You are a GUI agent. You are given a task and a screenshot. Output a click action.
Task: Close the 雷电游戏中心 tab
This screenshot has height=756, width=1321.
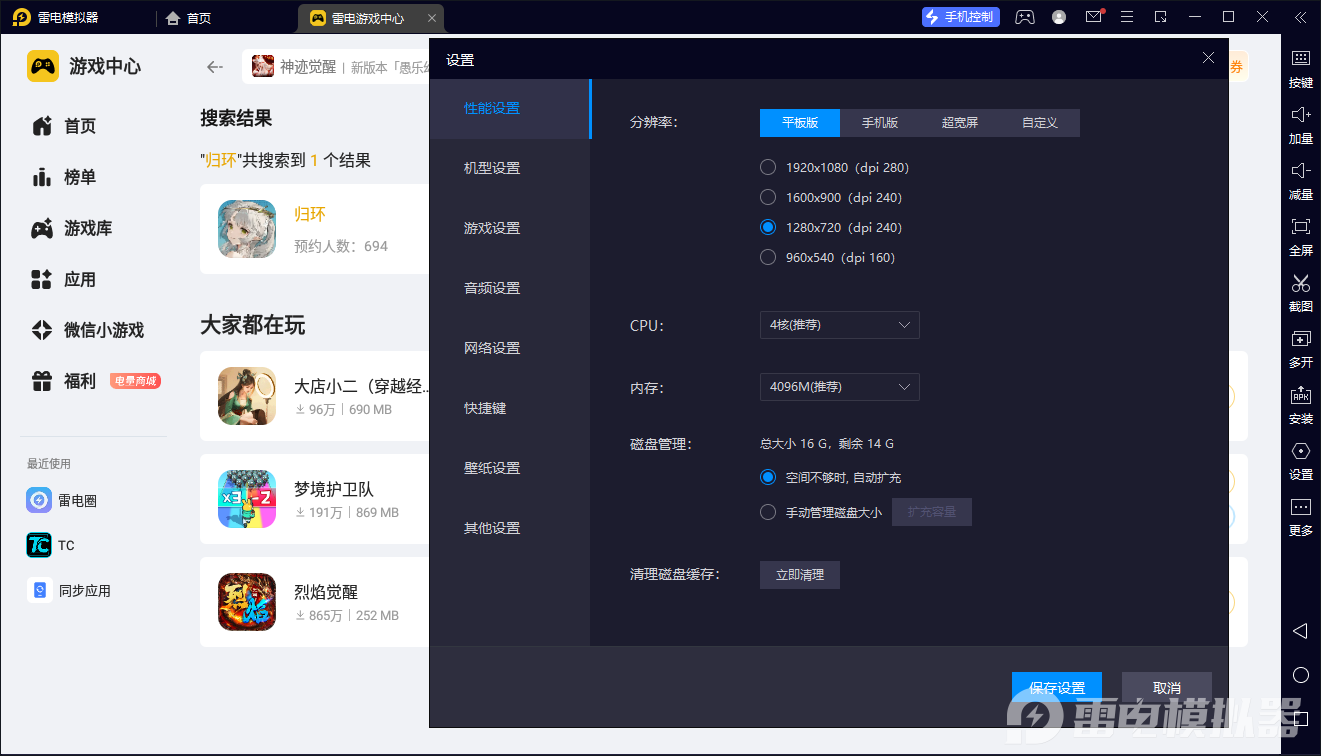(432, 18)
